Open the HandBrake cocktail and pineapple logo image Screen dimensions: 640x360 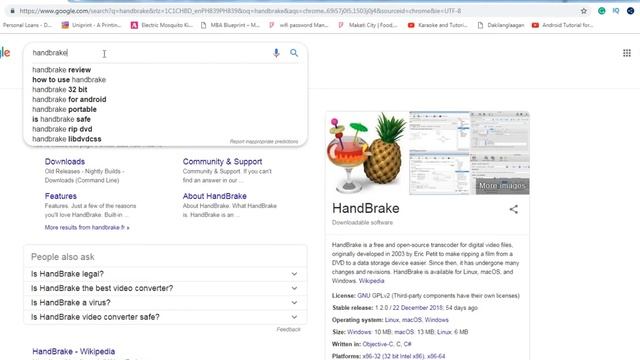coord(367,153)
